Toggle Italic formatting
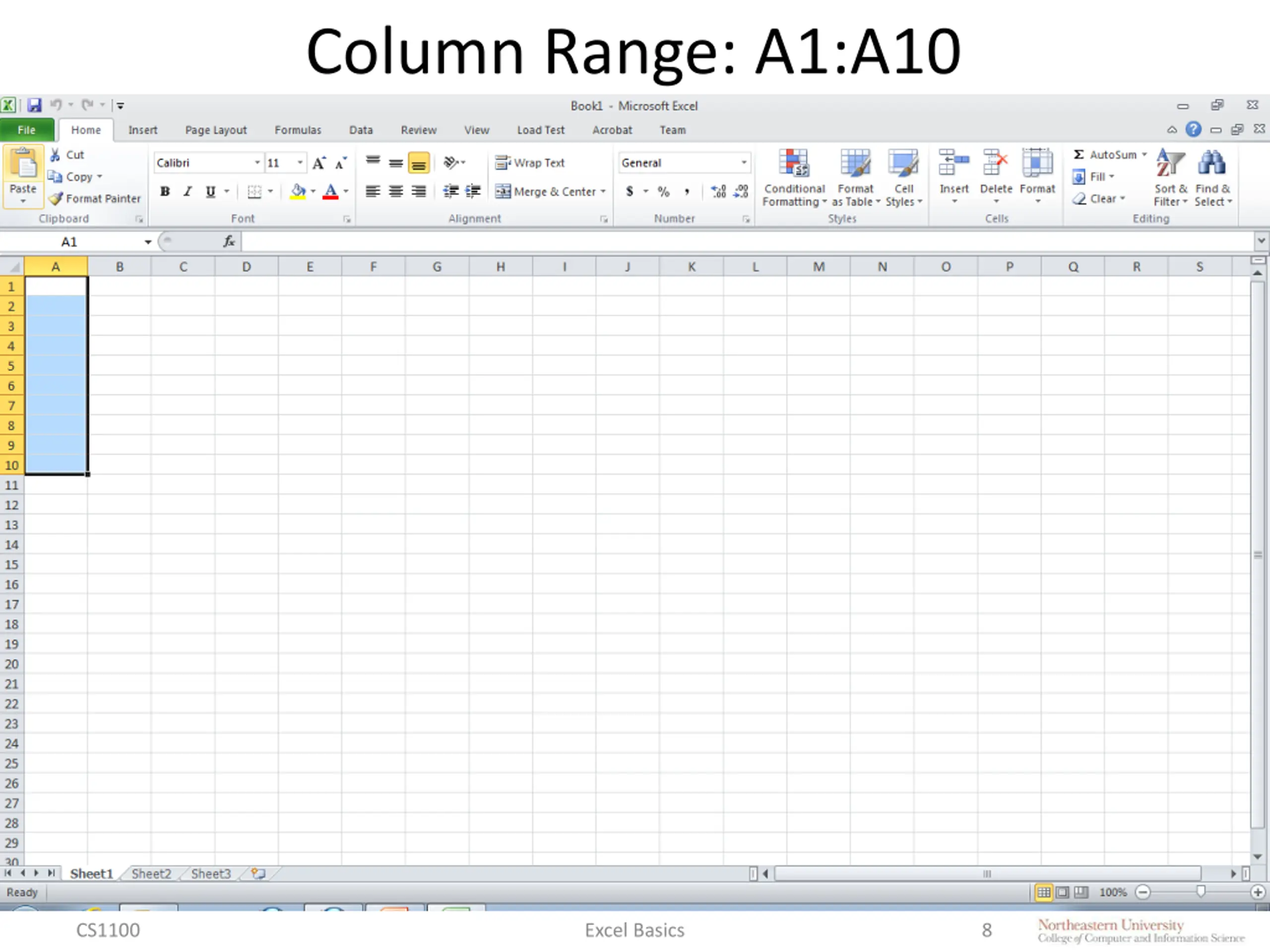The height and width of the screenshot is (952, 1270). (187, 192)
